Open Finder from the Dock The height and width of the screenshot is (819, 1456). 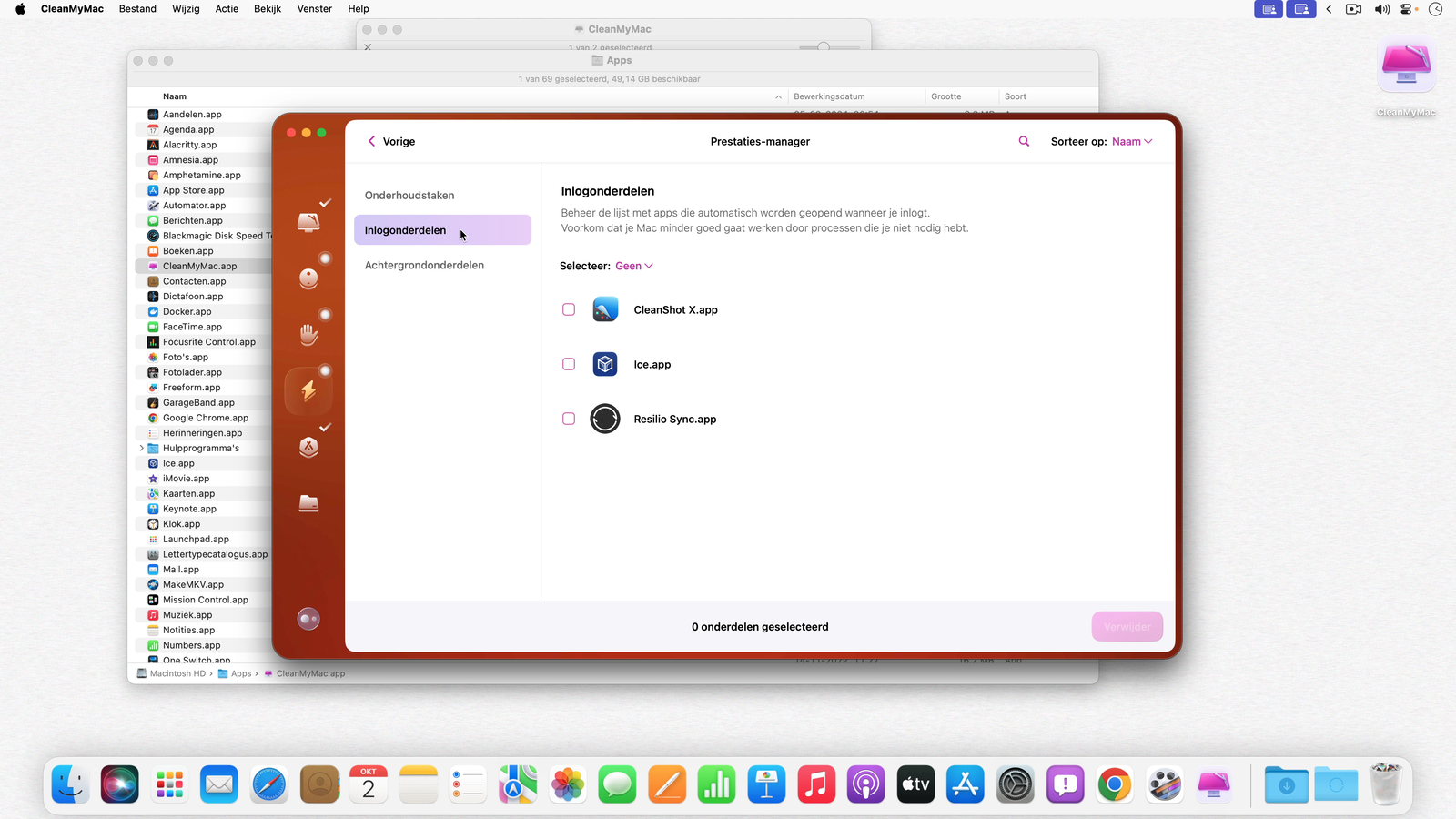coord(70,784)
